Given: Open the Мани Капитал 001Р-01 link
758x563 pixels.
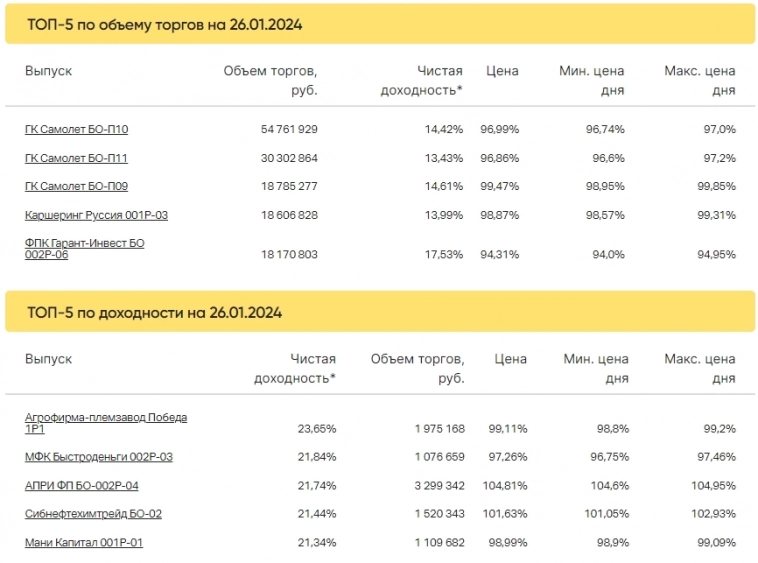Looking at the screenshot, I should pos(84,542).
